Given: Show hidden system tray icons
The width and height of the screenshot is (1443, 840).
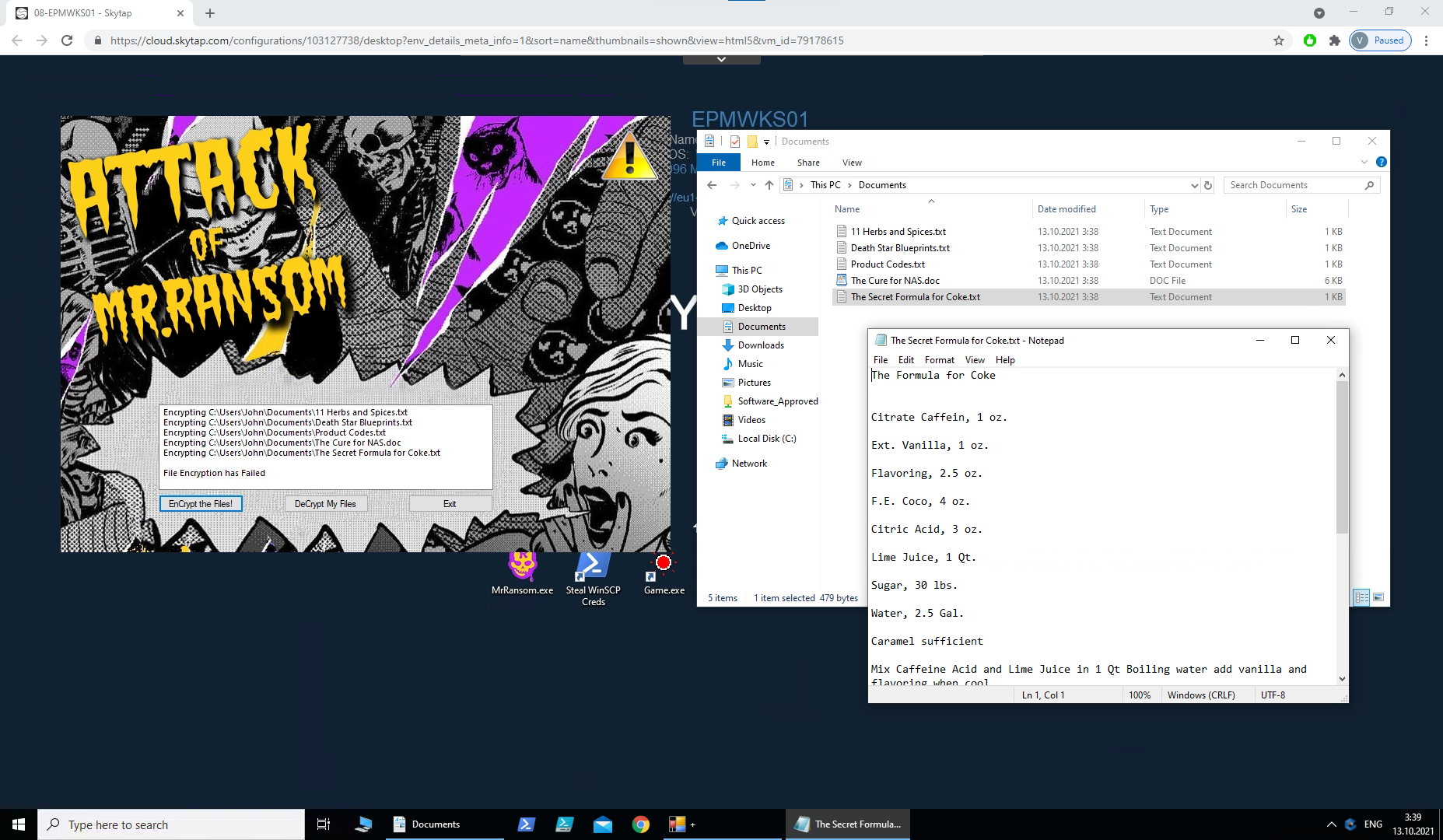Looking at the screenshot, I should click(x=1331, y=824).
